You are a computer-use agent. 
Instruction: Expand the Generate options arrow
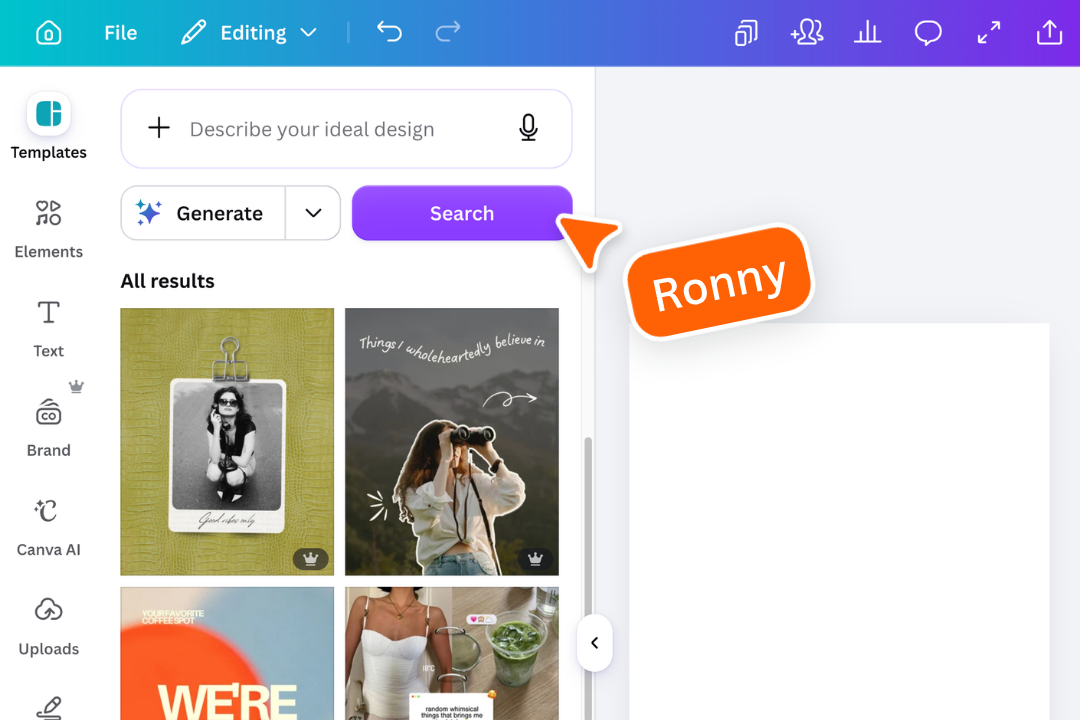[313, 213]
